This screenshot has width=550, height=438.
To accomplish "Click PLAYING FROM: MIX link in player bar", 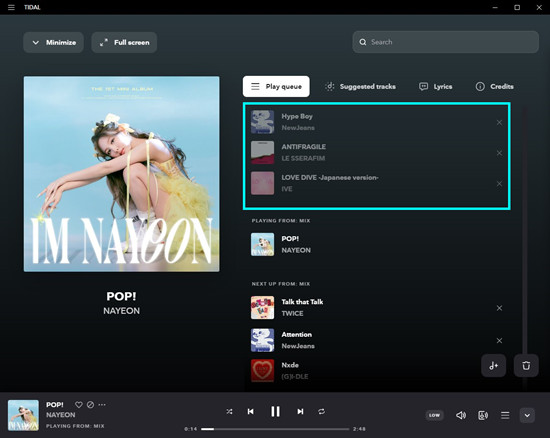I will [75, 426].
